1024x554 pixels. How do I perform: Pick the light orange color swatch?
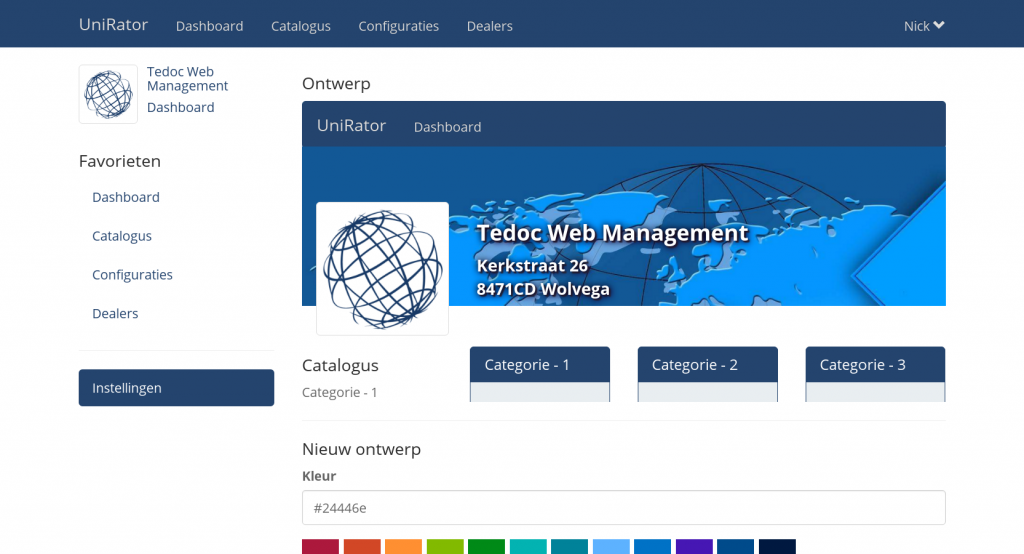(404, 546)
